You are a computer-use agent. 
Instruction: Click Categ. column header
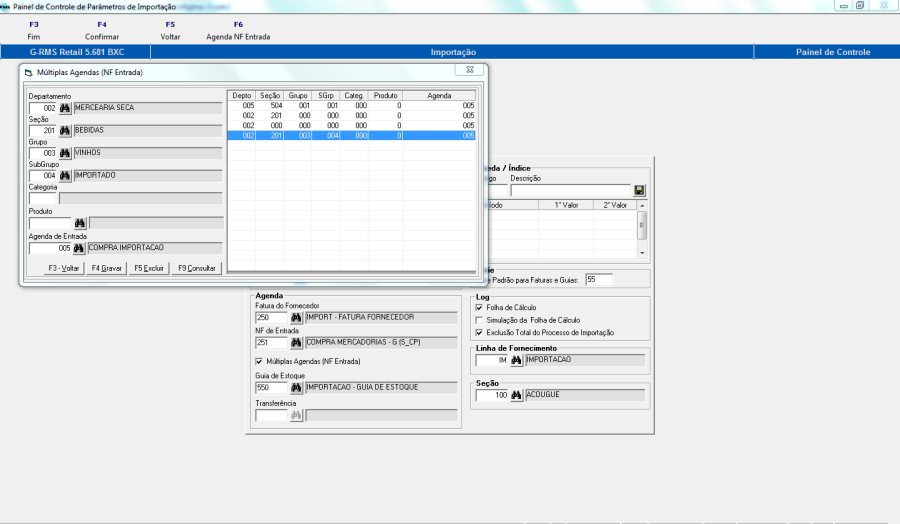pos(354,96)
